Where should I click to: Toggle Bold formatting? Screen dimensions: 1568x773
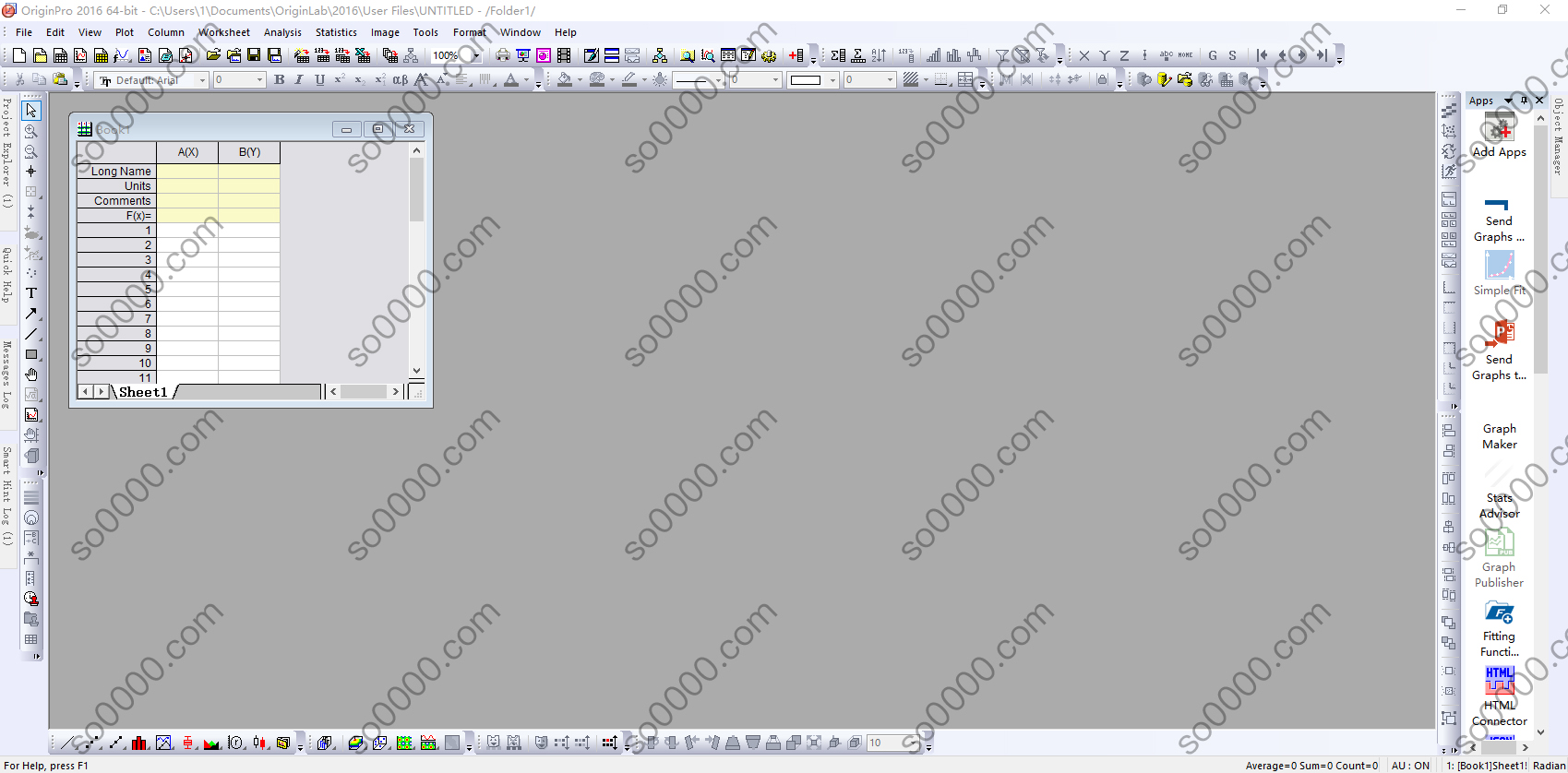pos(279,80)
